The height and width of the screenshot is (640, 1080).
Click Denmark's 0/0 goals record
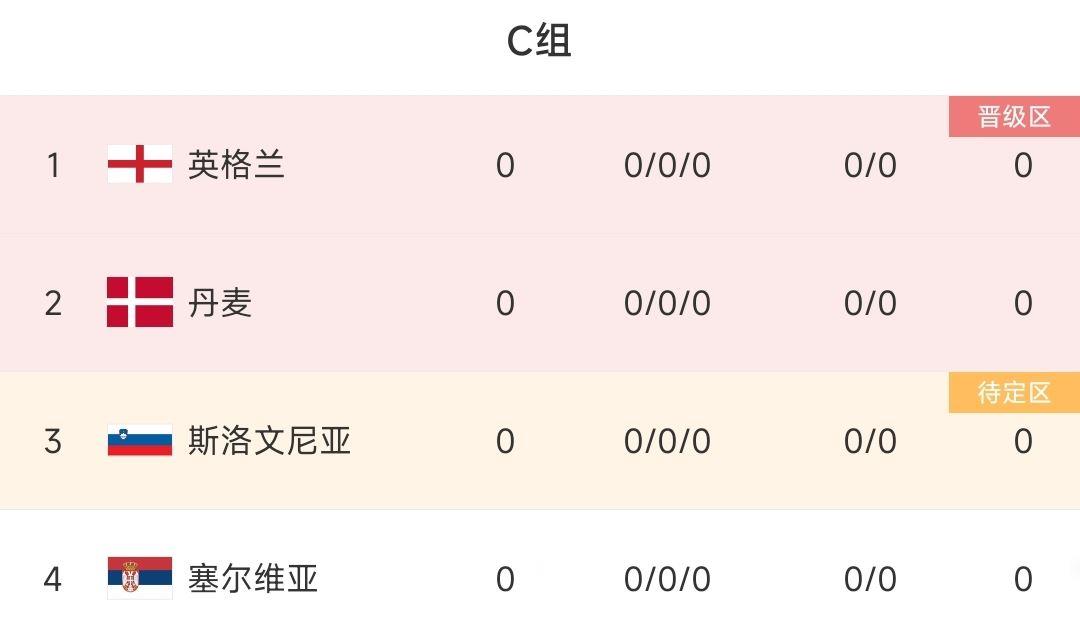[x=870, y=302]
